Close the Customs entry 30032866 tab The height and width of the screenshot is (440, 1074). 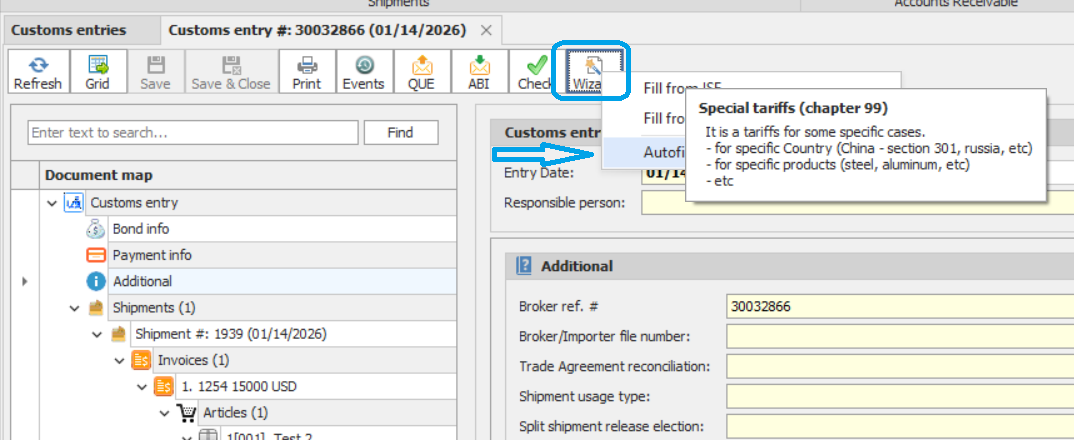pos(486,30)
